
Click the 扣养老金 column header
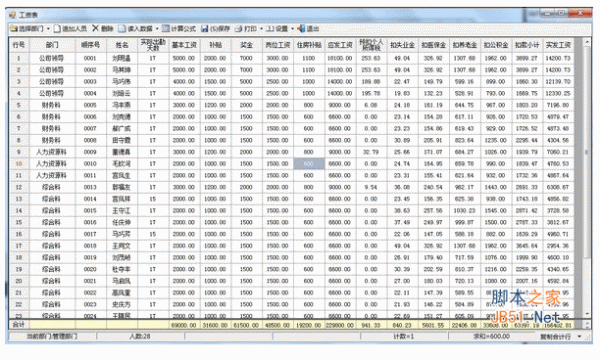[x=465, y=45]
